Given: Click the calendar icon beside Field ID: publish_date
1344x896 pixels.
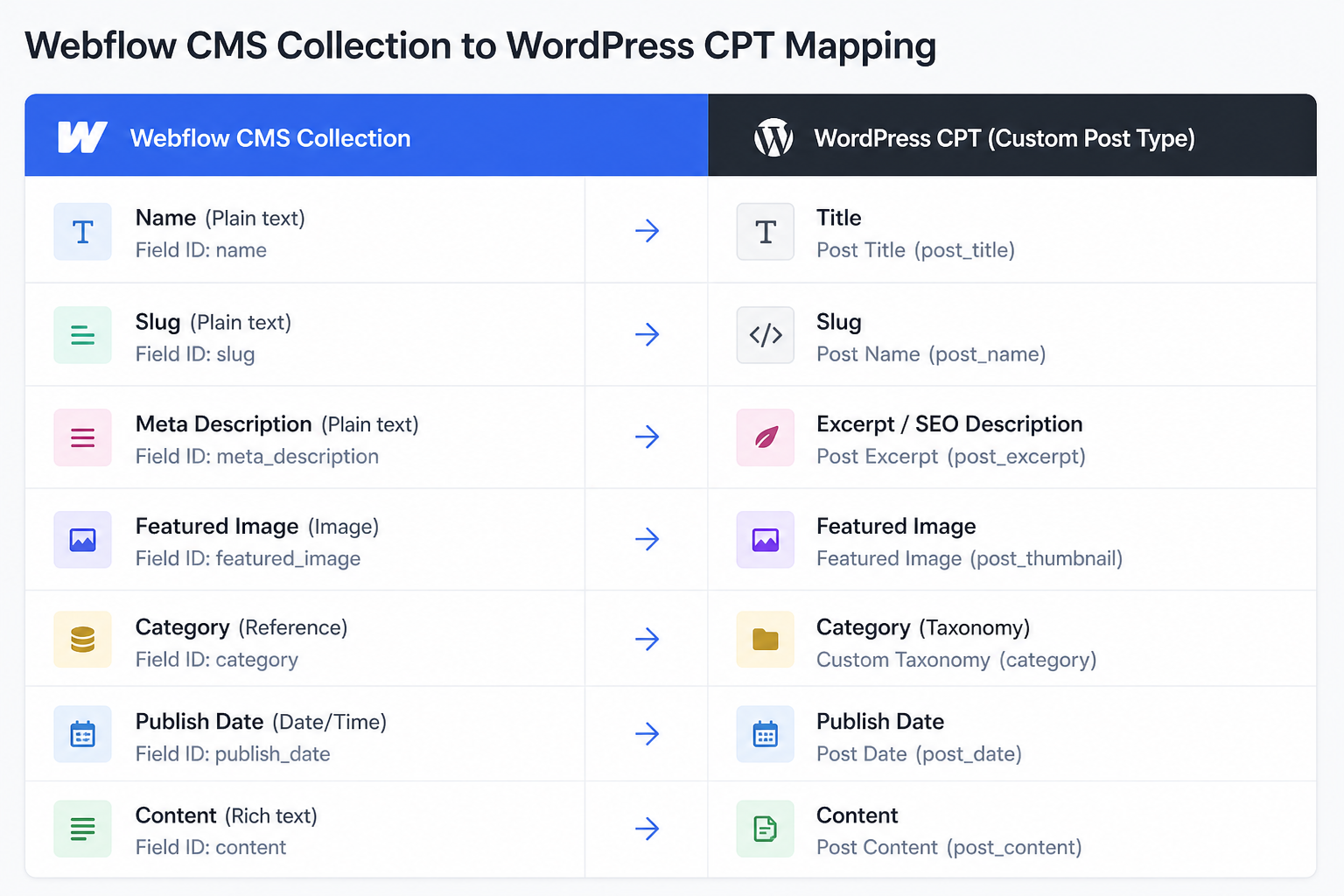Looking at the screenshot, I should pos(82,734).
